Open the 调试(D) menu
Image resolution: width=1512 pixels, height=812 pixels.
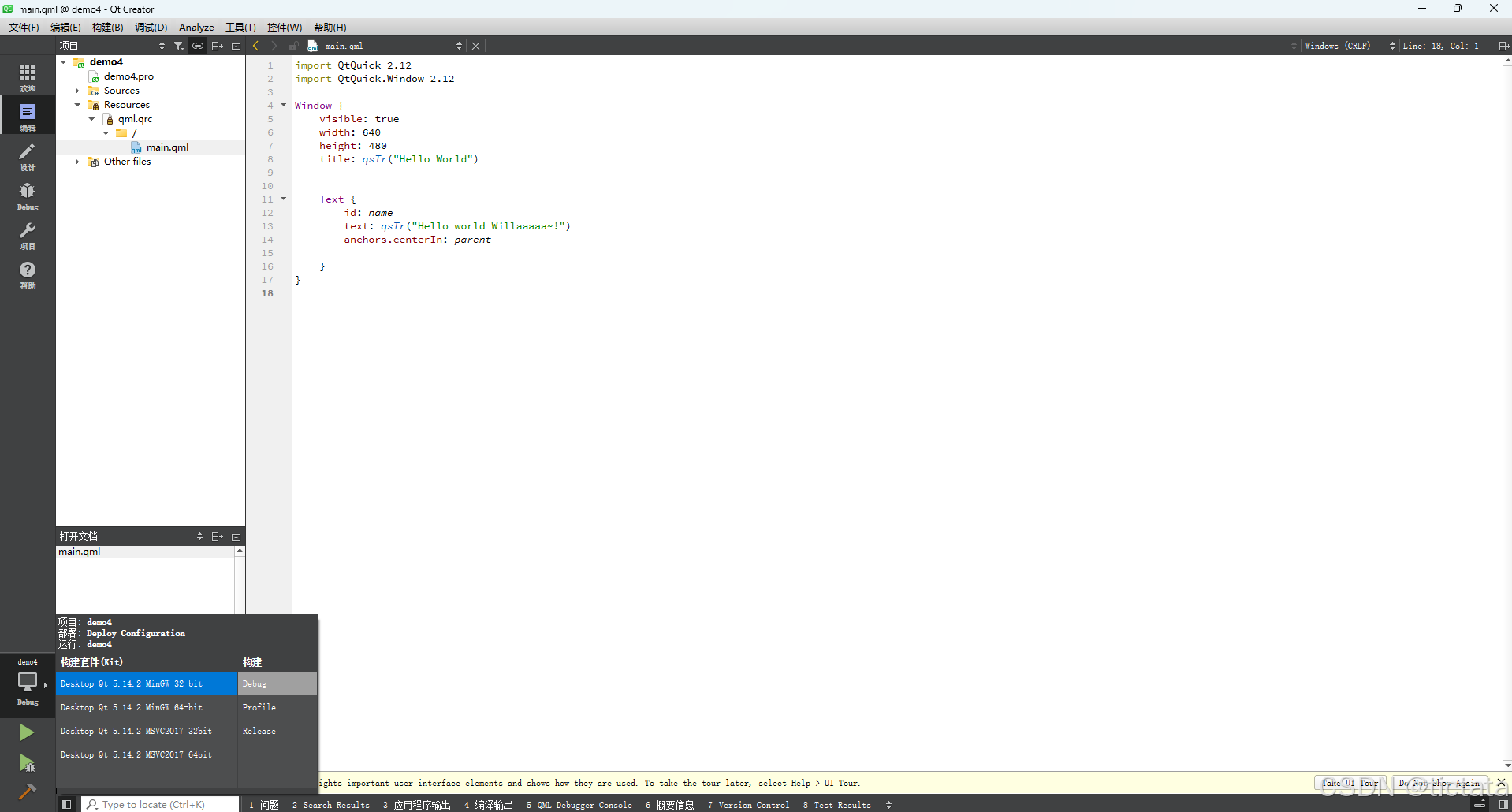click(151, 28)
